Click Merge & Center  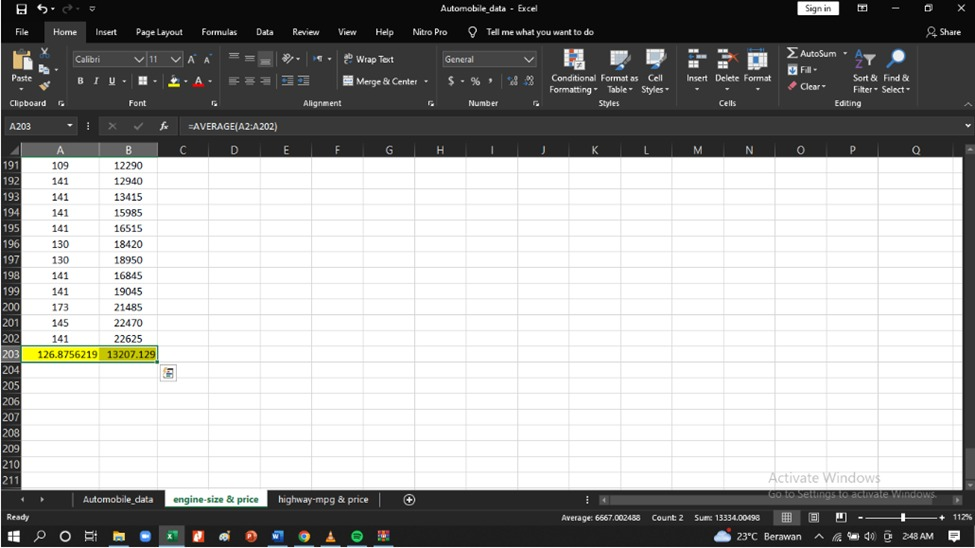380,81
